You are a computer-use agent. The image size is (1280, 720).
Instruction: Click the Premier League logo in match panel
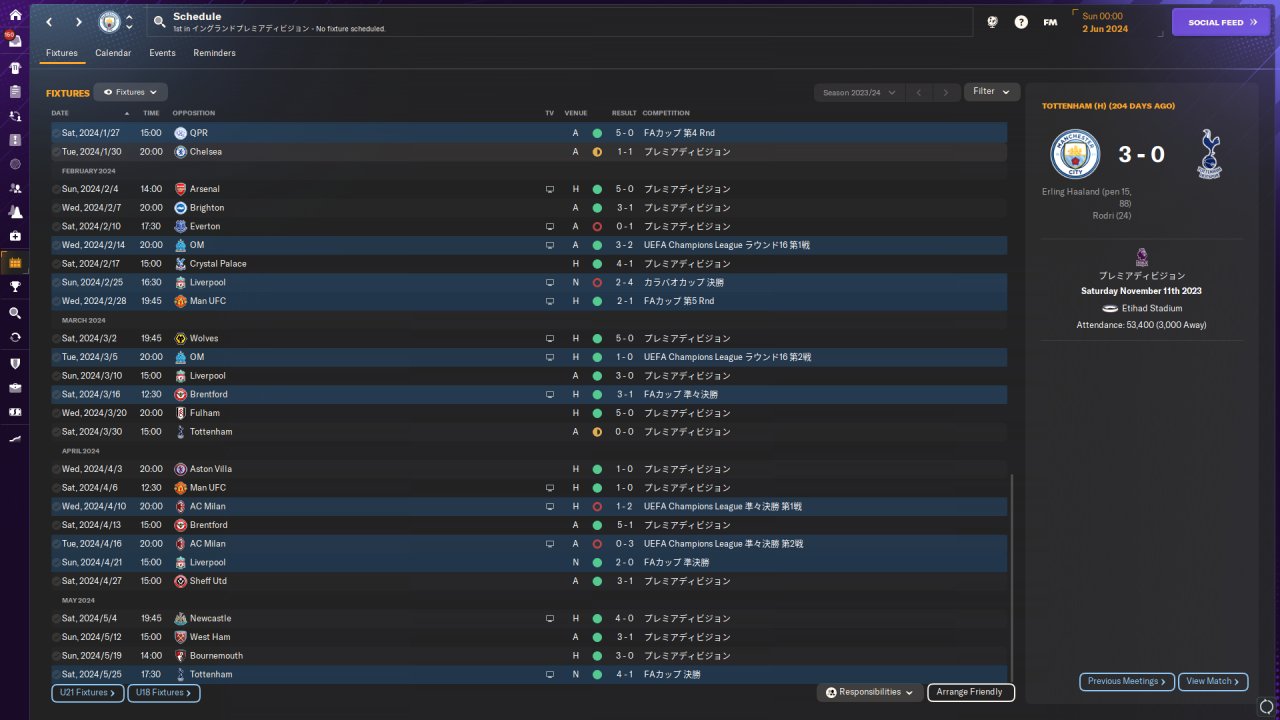(1142, 258)
